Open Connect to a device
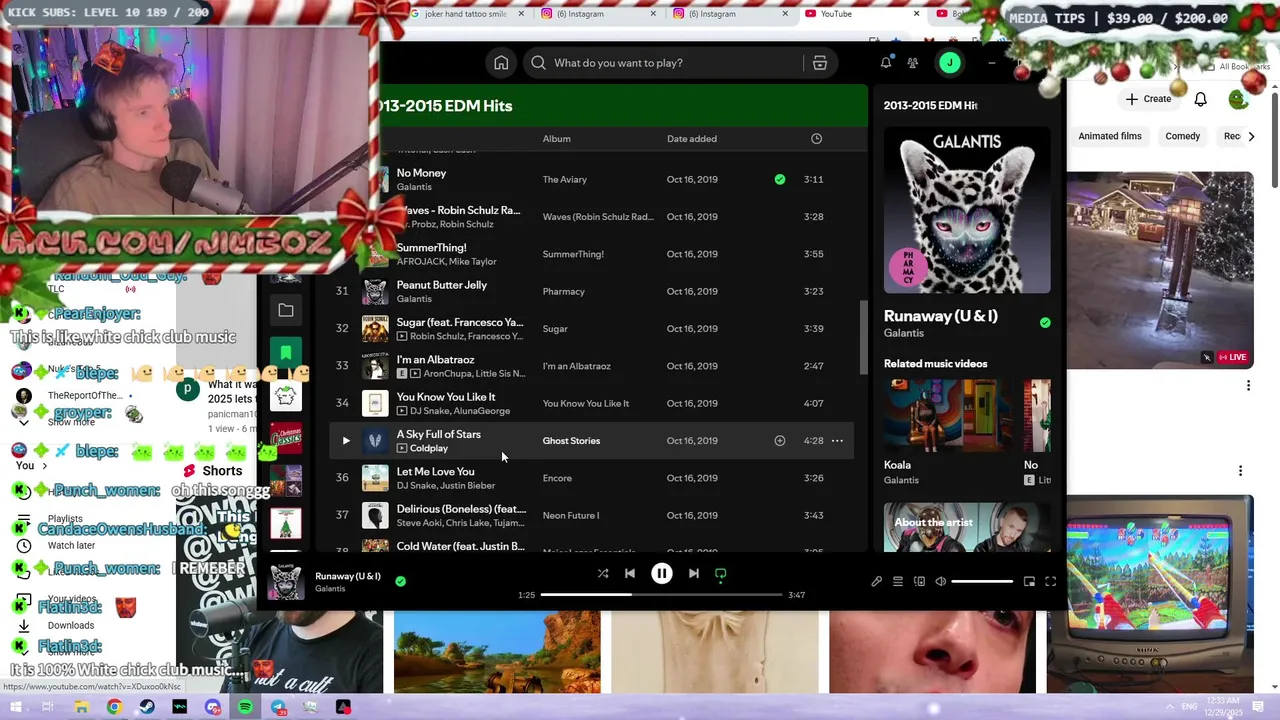The image size is (1280, 720). pyautogui.click(x=919, y=581)
